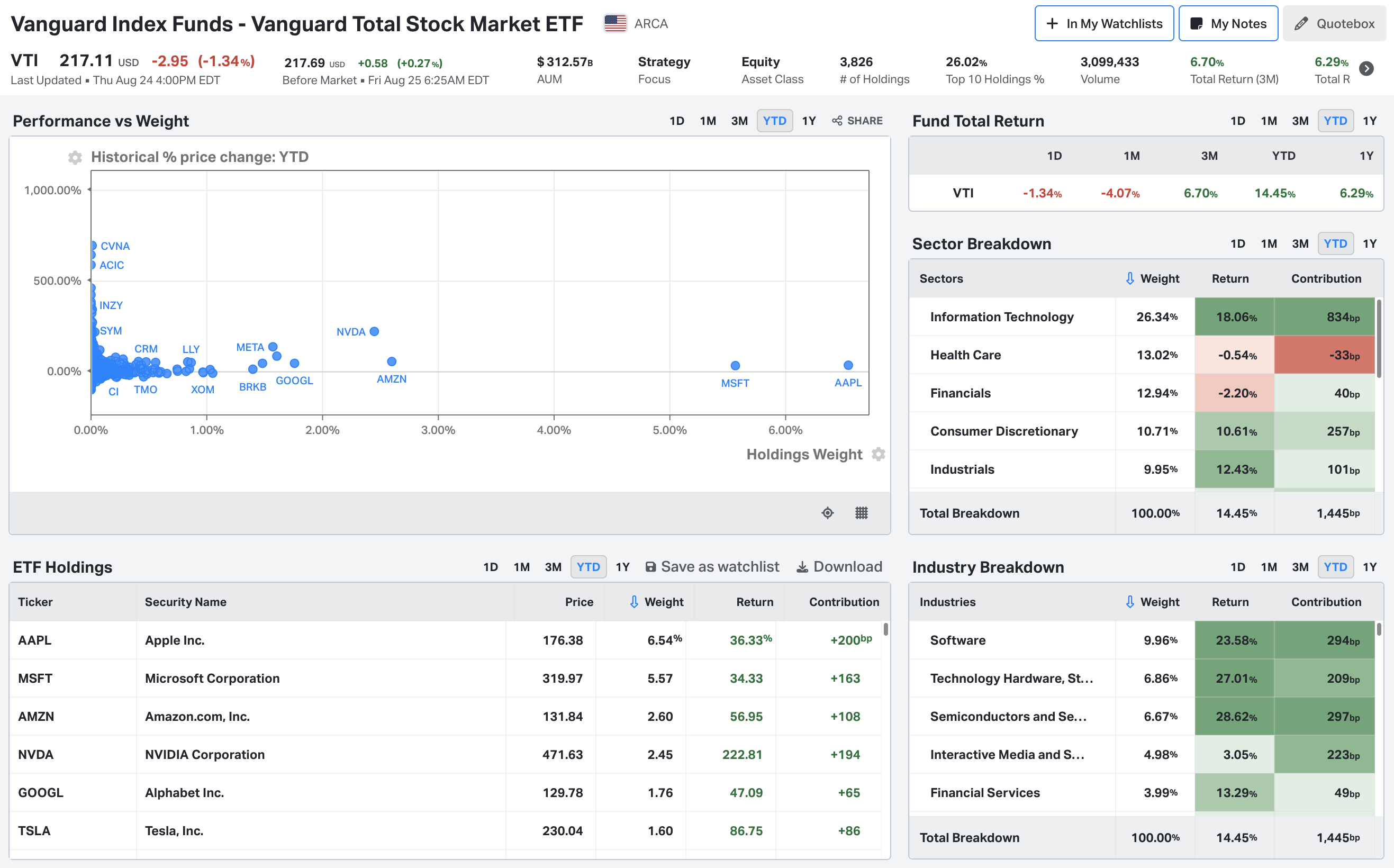Open the Information Technology sector row
The image size is (1394, 868).
coord(1142,317)
